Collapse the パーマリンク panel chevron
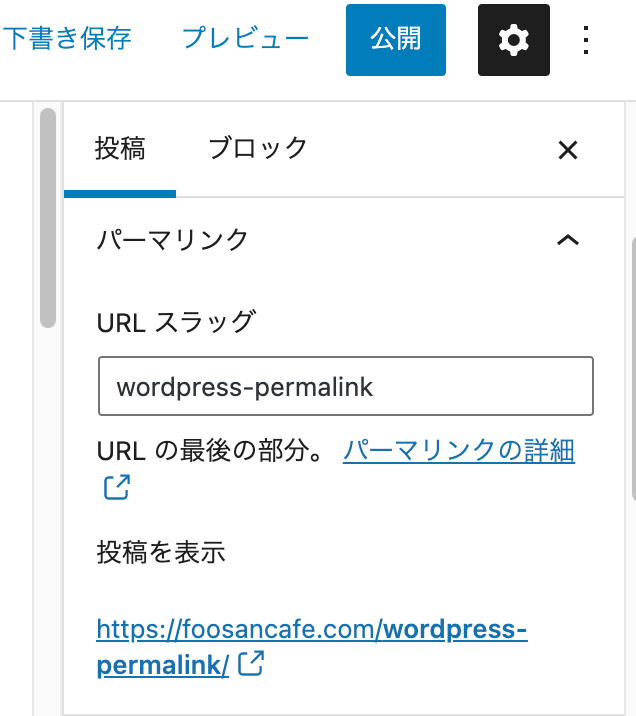636x716 pixels. point(567,240)
